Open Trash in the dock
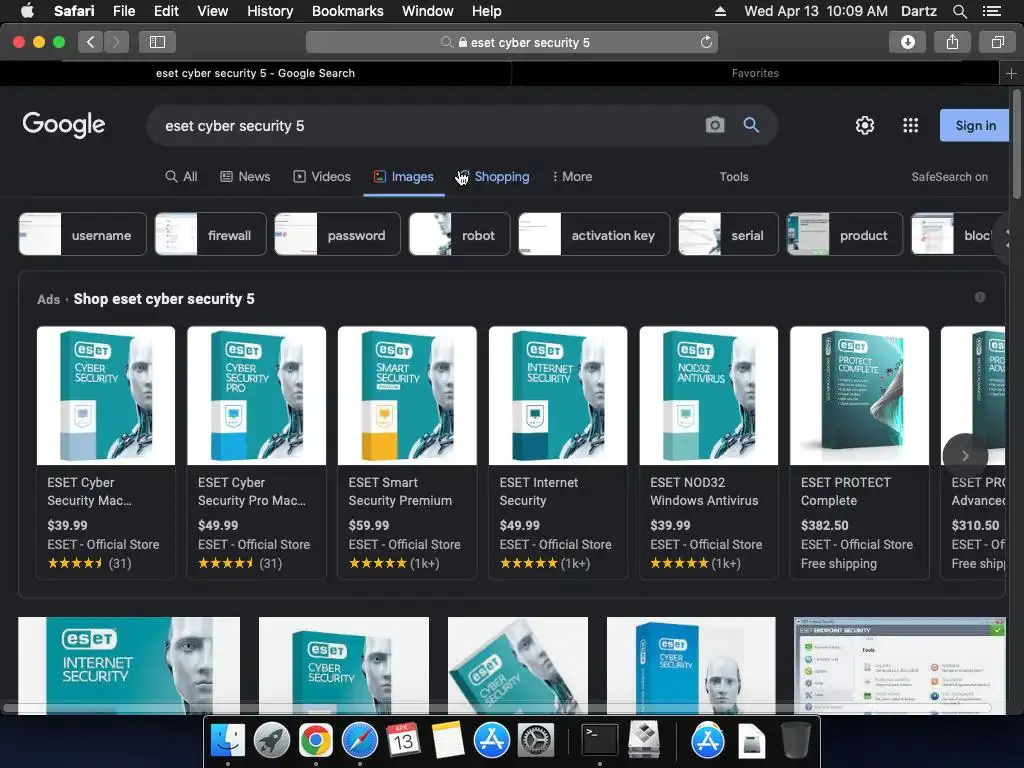Viewport: 1024px width, 768px height. point(795,741)
